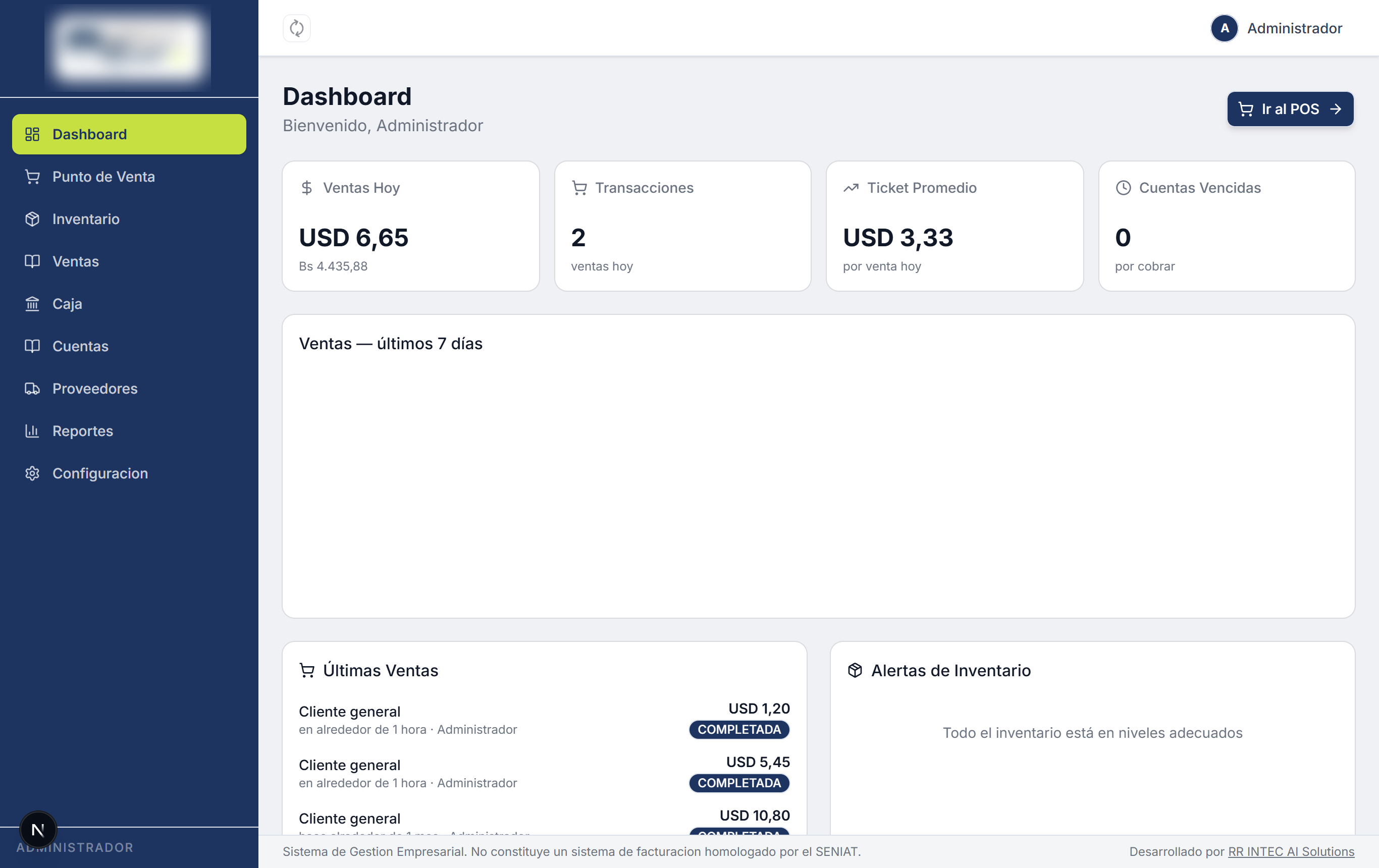The width and height of the screenshot is (1379, 868).
Task: Click the refresh icon in top bar
Action: tap(297, 28)
